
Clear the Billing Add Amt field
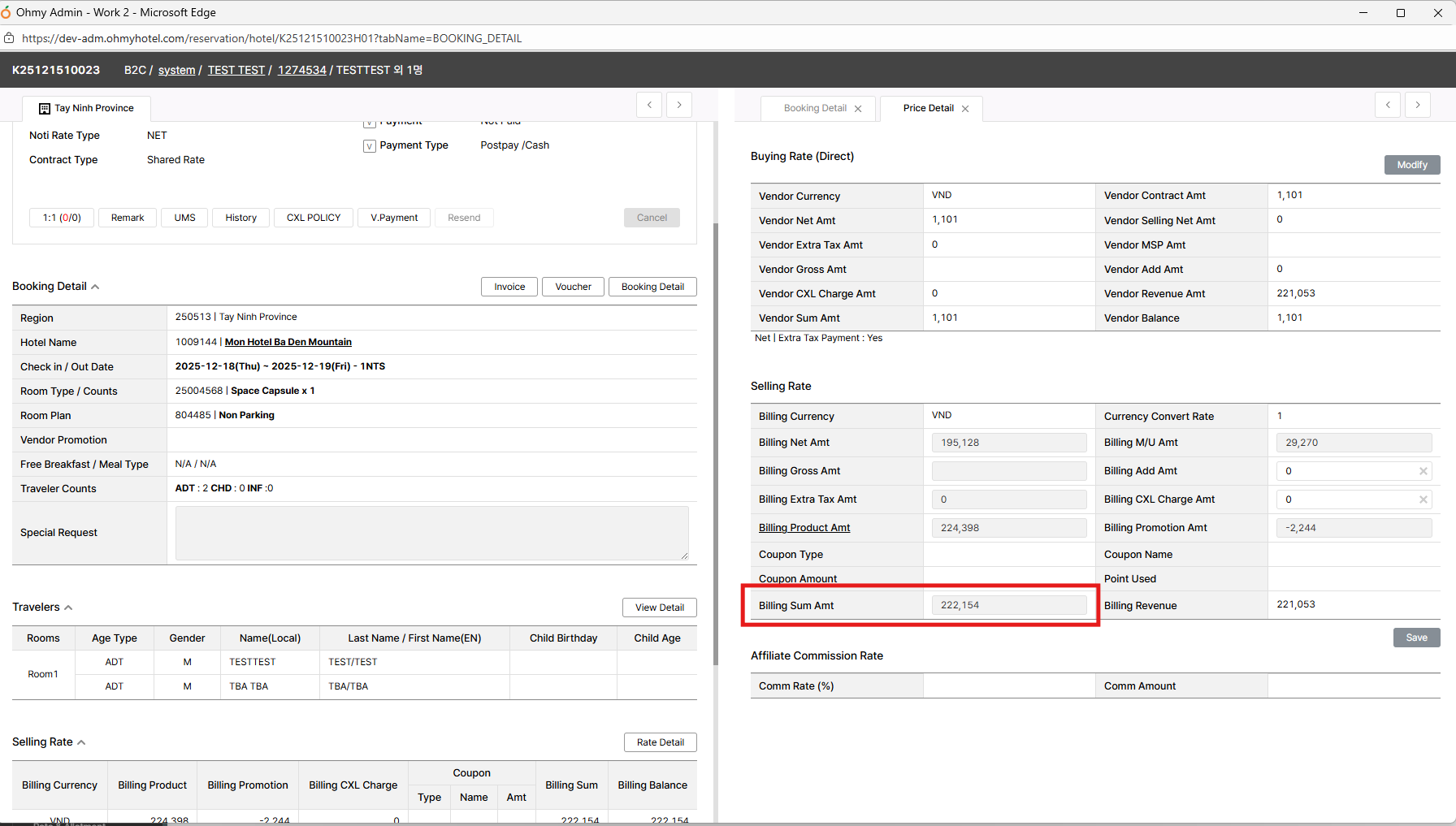[x=1423, y=471]
